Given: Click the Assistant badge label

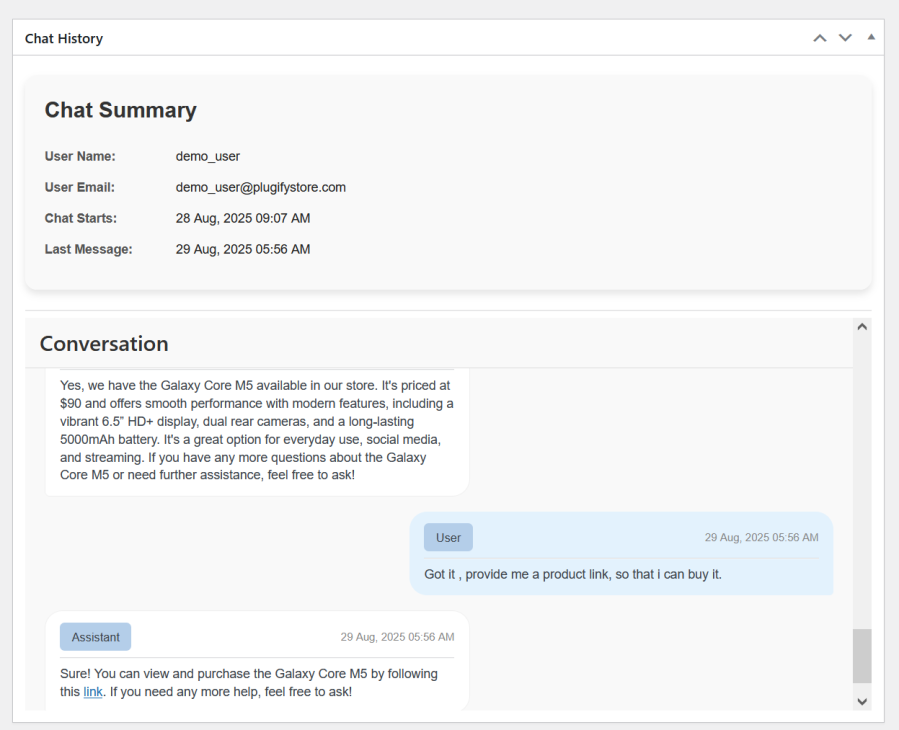Looking at the screenshot, I should pyautogui.click(x=95, y=637).
